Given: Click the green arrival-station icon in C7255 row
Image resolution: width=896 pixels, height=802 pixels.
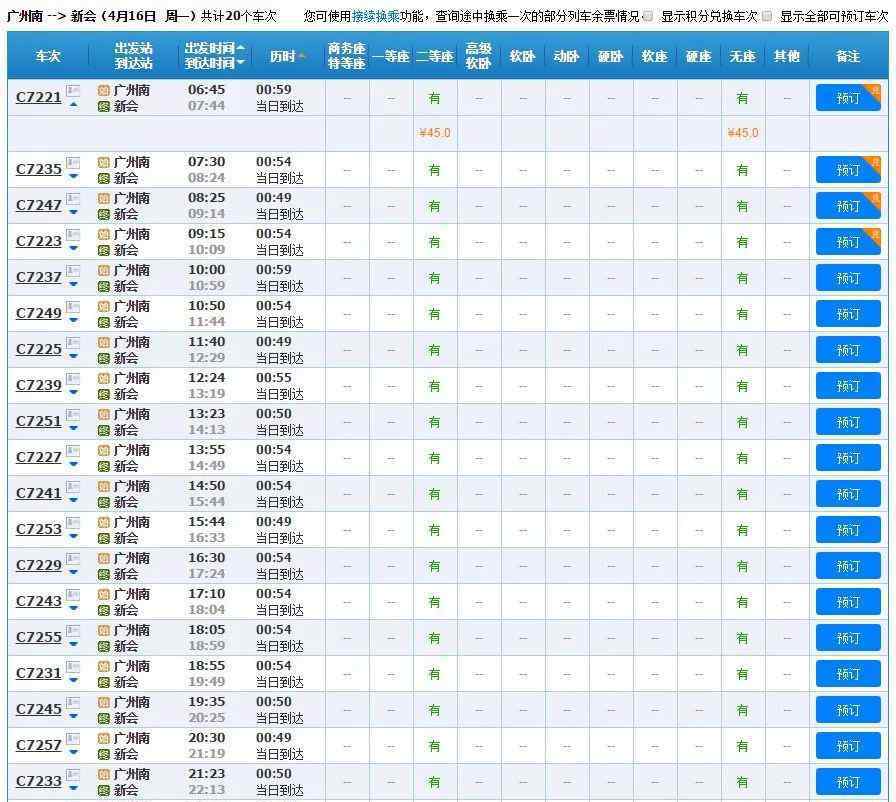Looking at the screenshot, I should point(103,646).
